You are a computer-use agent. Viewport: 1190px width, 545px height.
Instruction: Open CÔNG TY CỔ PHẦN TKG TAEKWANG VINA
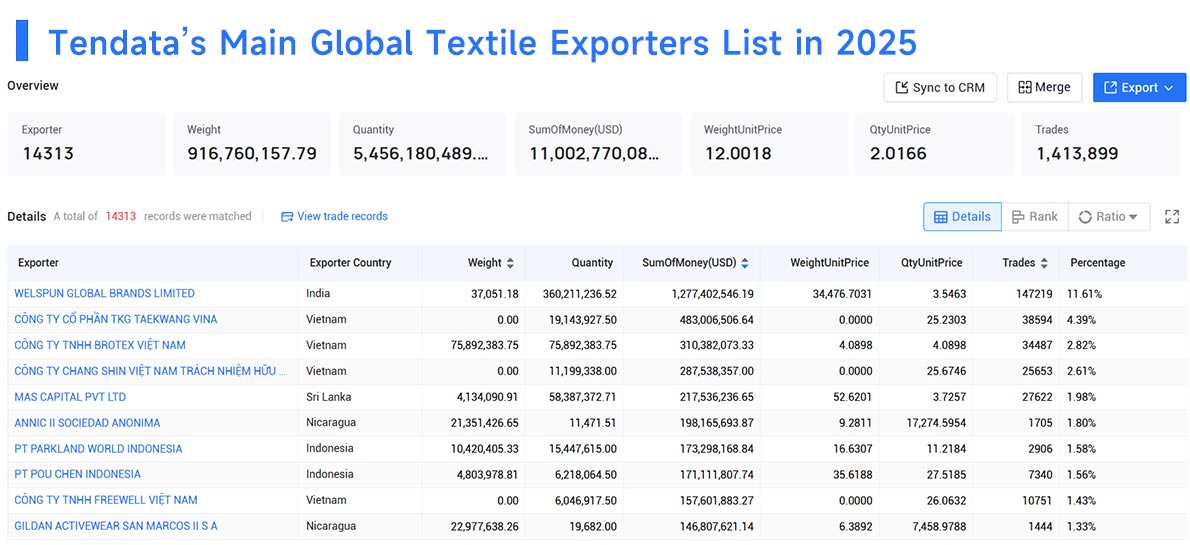(x=115, y=319)
